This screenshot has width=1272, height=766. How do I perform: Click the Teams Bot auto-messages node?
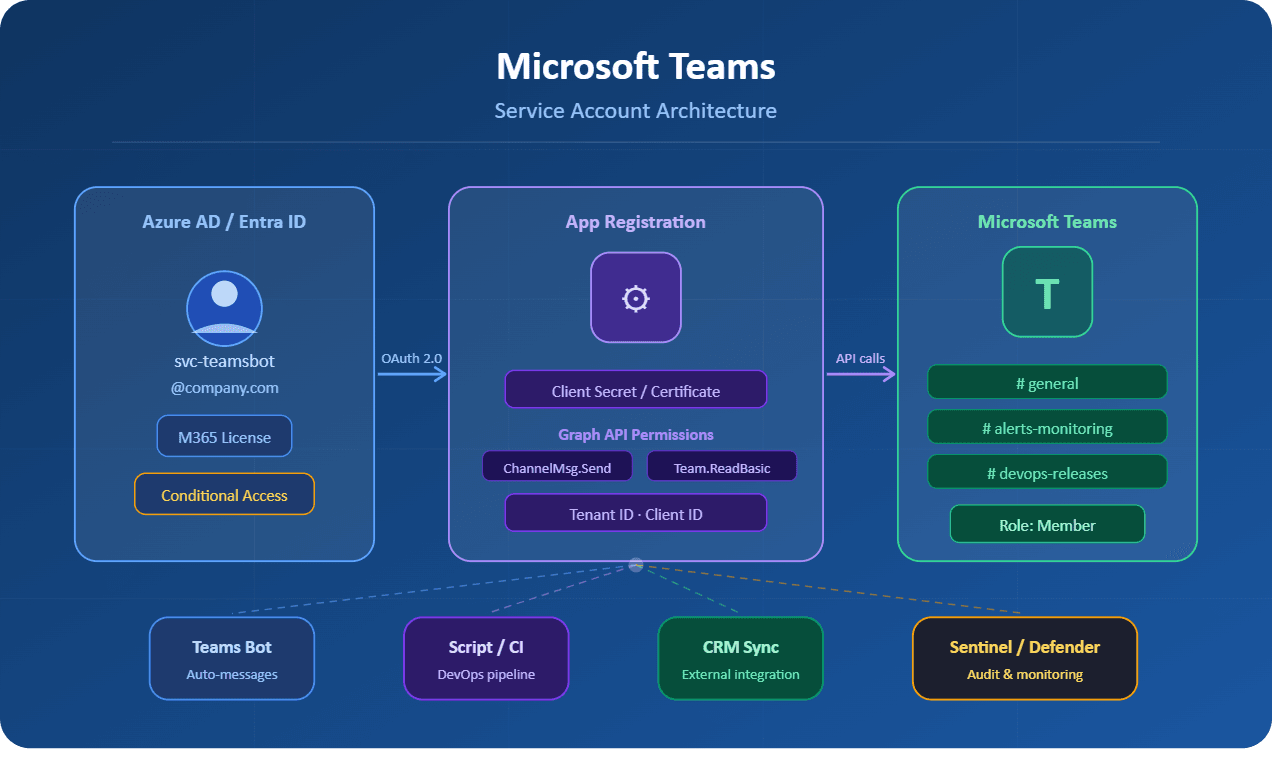231,658
